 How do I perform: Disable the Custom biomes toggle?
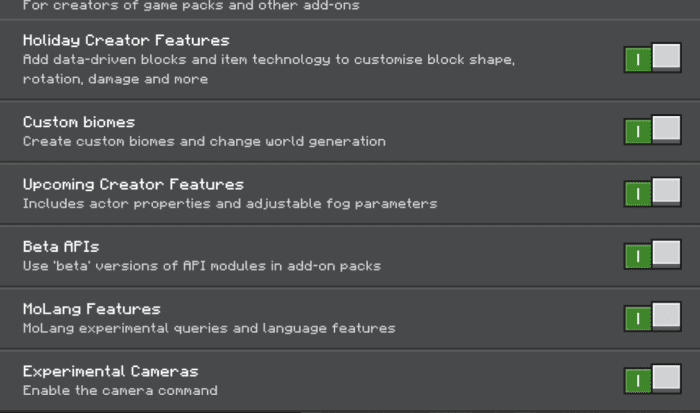(x=652, y=130)
